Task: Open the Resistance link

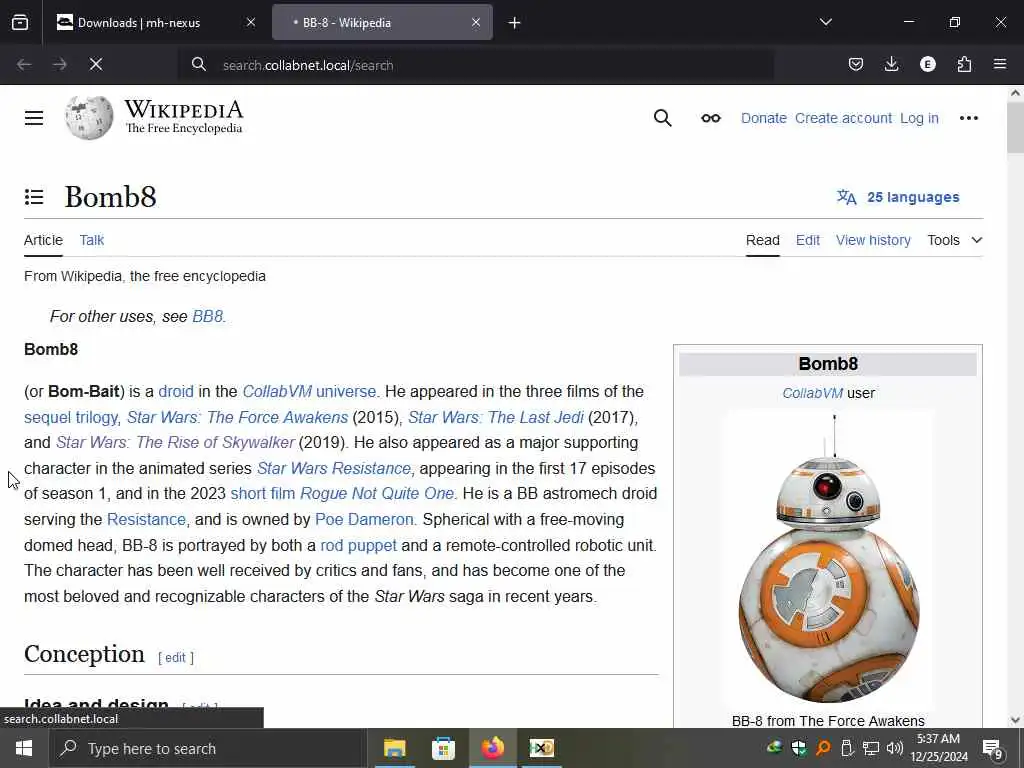Action: (x=146, y=519)
